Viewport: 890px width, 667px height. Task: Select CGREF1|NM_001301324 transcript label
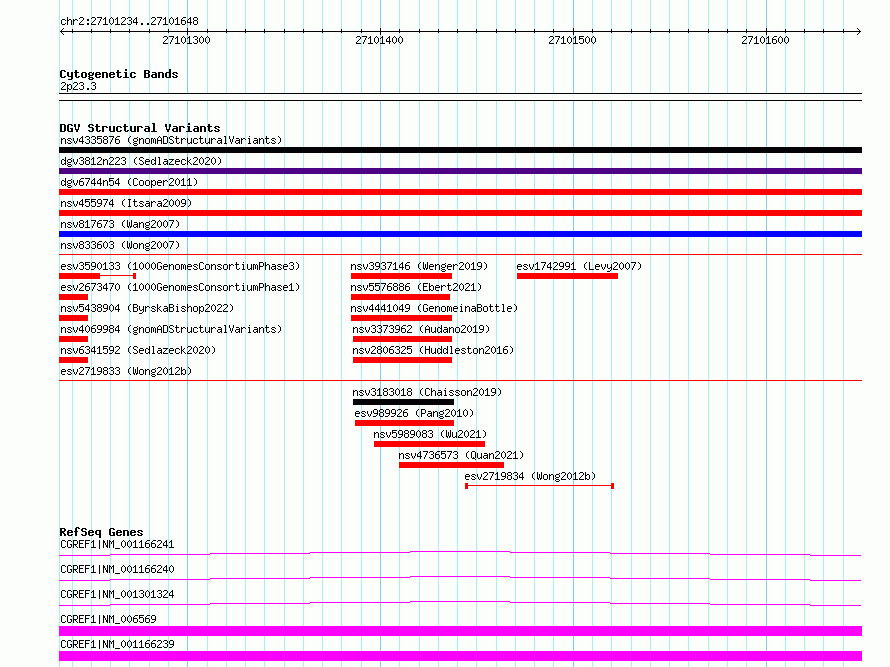[117, 594]
